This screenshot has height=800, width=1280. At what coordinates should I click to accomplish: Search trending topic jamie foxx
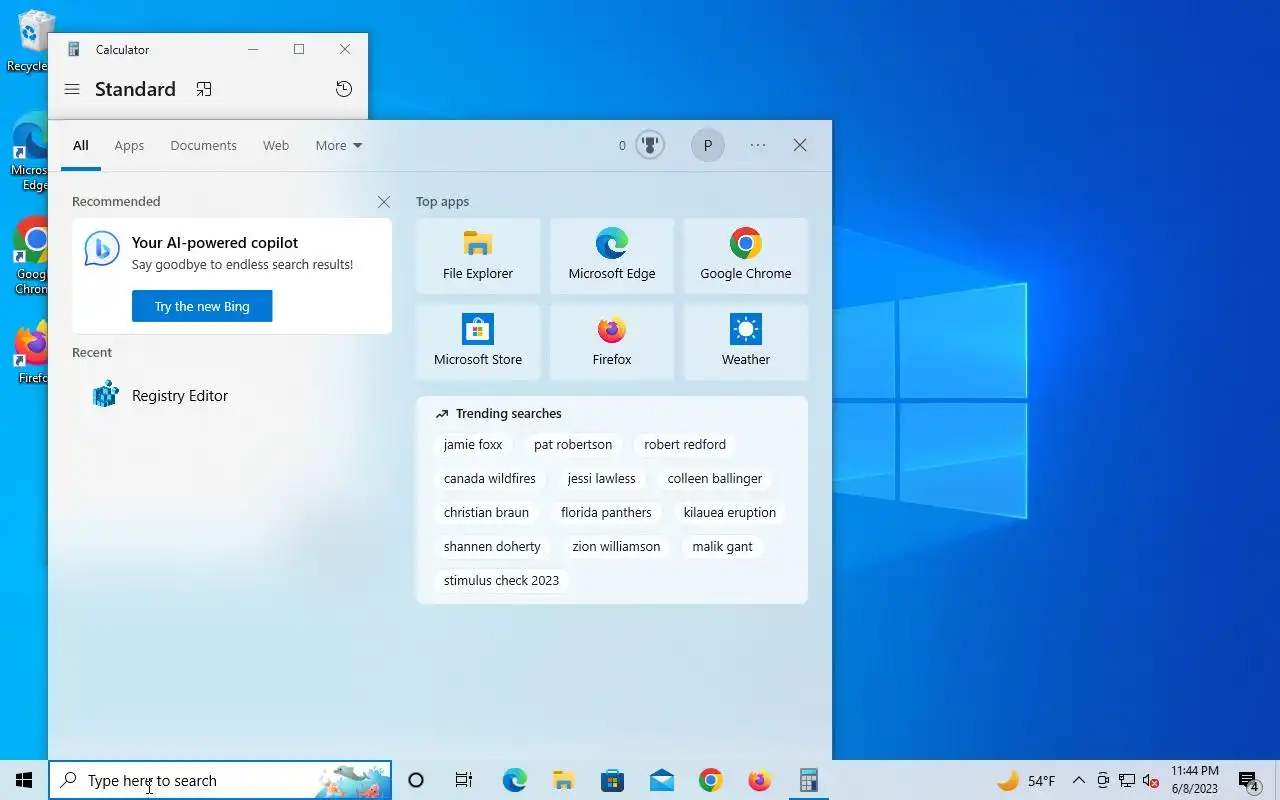(473, 444)
